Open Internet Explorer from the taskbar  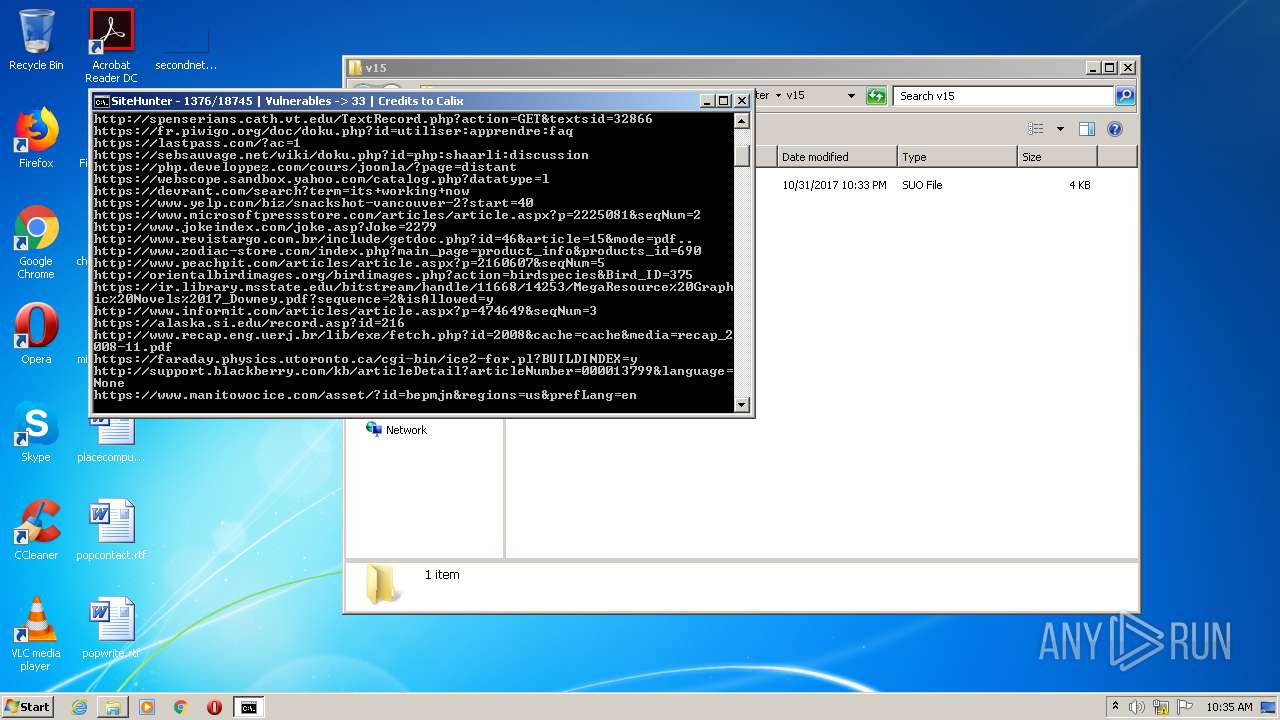coord(80,707)
